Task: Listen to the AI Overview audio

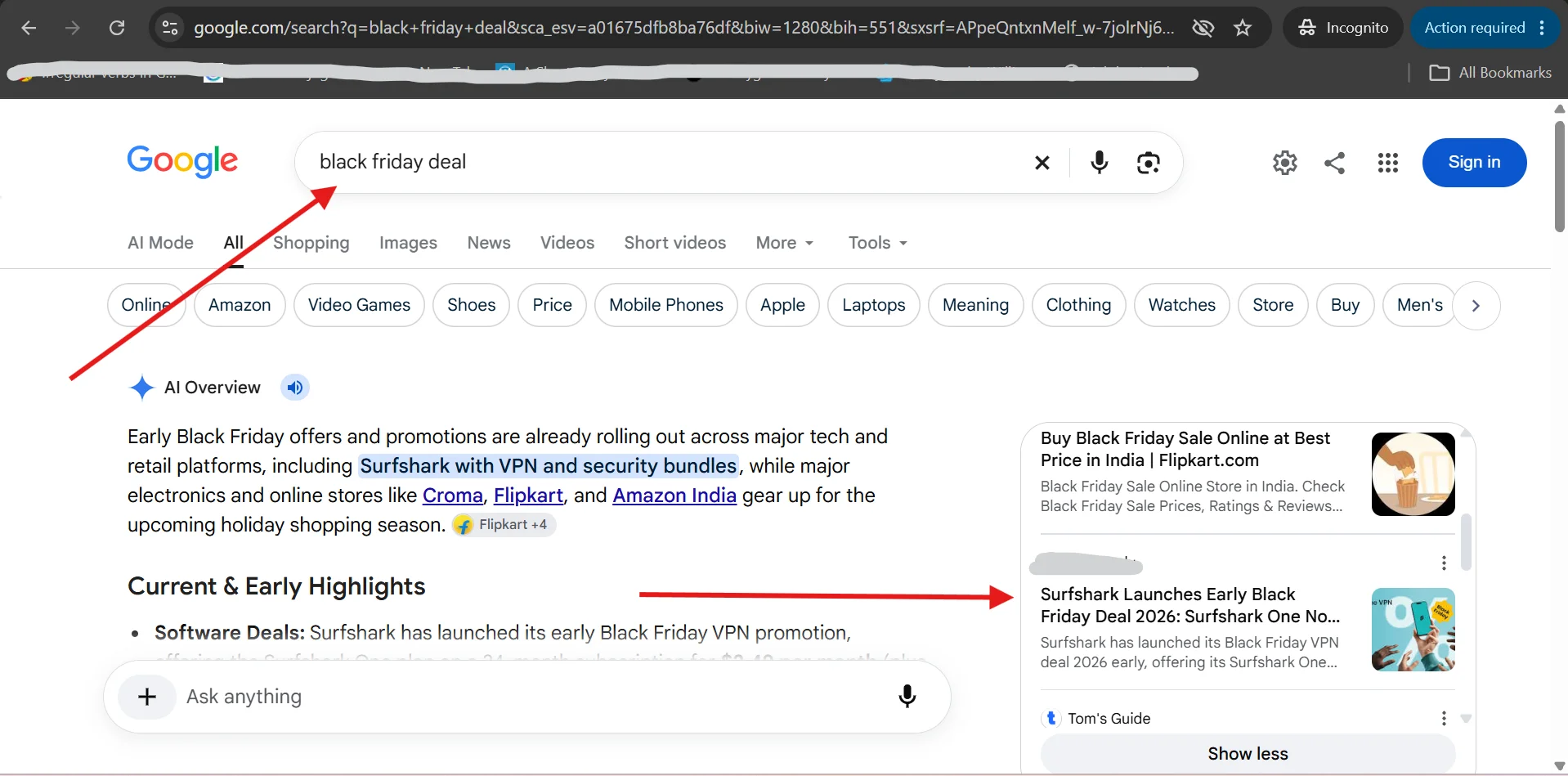Action: (x=295, y=388)
